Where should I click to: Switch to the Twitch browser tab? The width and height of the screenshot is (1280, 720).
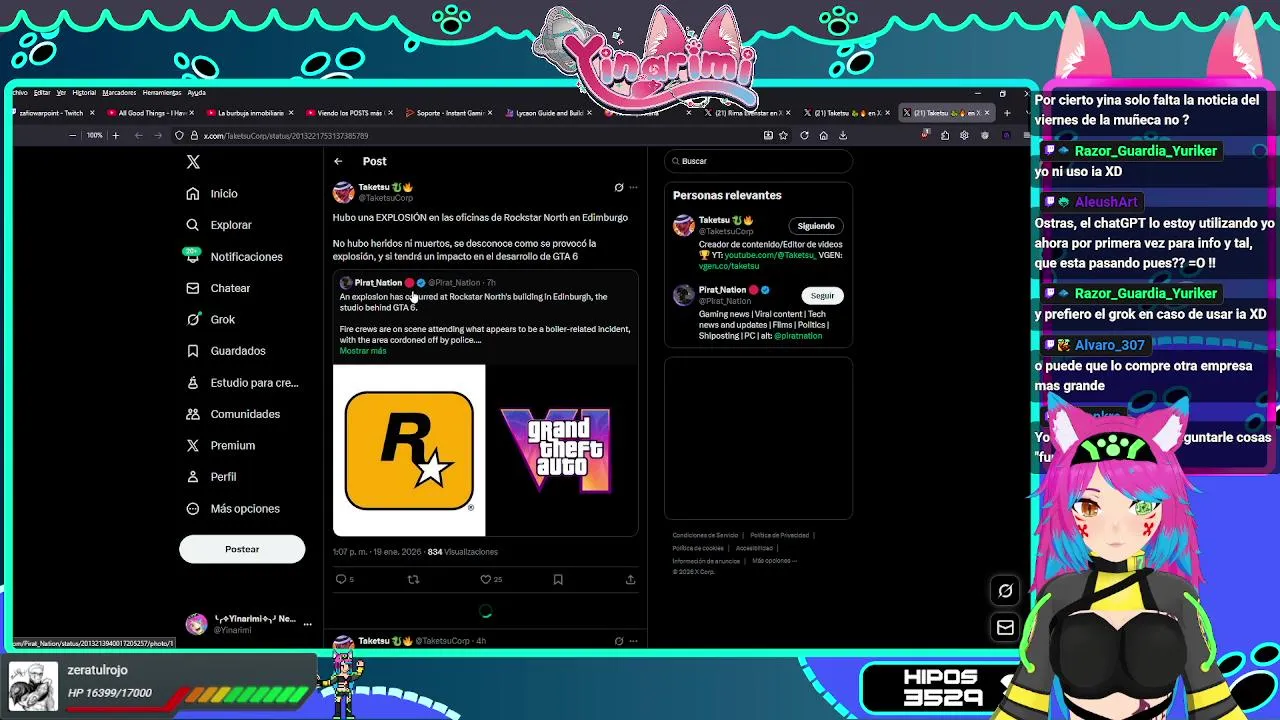point(53,113)
